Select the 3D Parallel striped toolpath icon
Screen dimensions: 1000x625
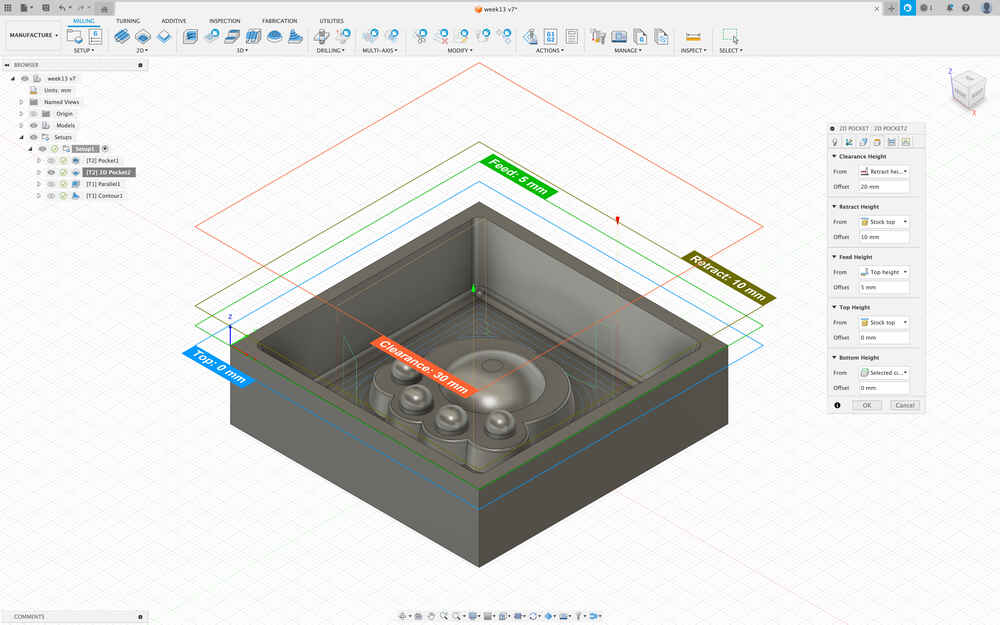click(x=253, y=36)
